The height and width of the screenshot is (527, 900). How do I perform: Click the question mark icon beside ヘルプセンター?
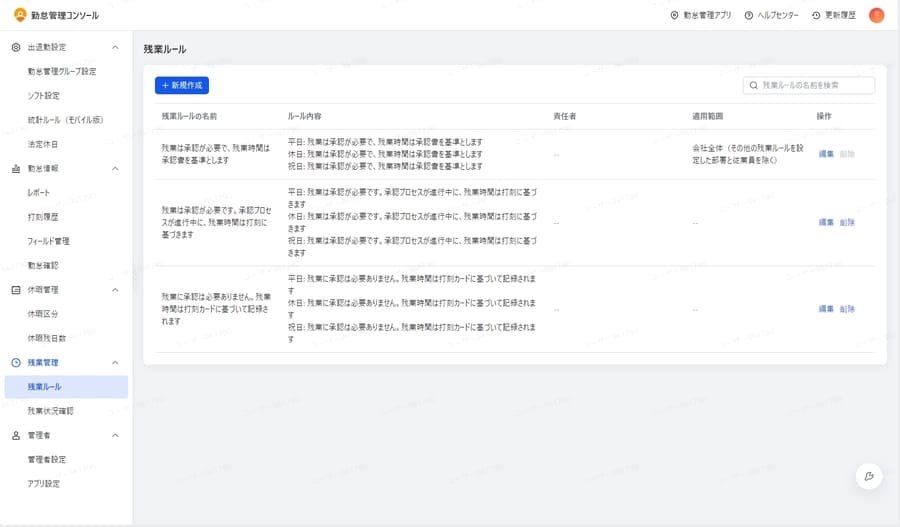click(x=748, y=16)
